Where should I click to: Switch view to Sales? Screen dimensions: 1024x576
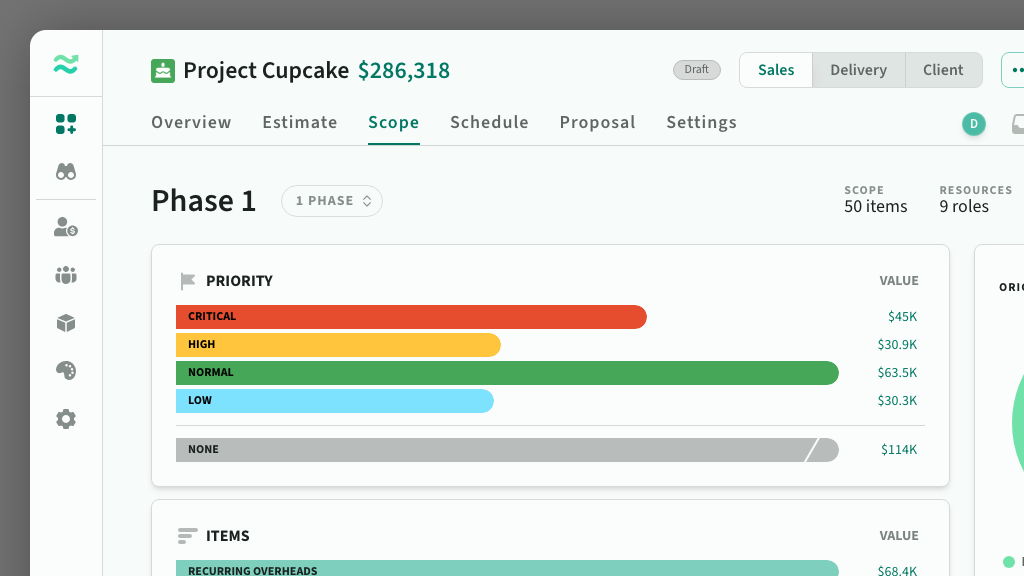[x=776, y=70]
